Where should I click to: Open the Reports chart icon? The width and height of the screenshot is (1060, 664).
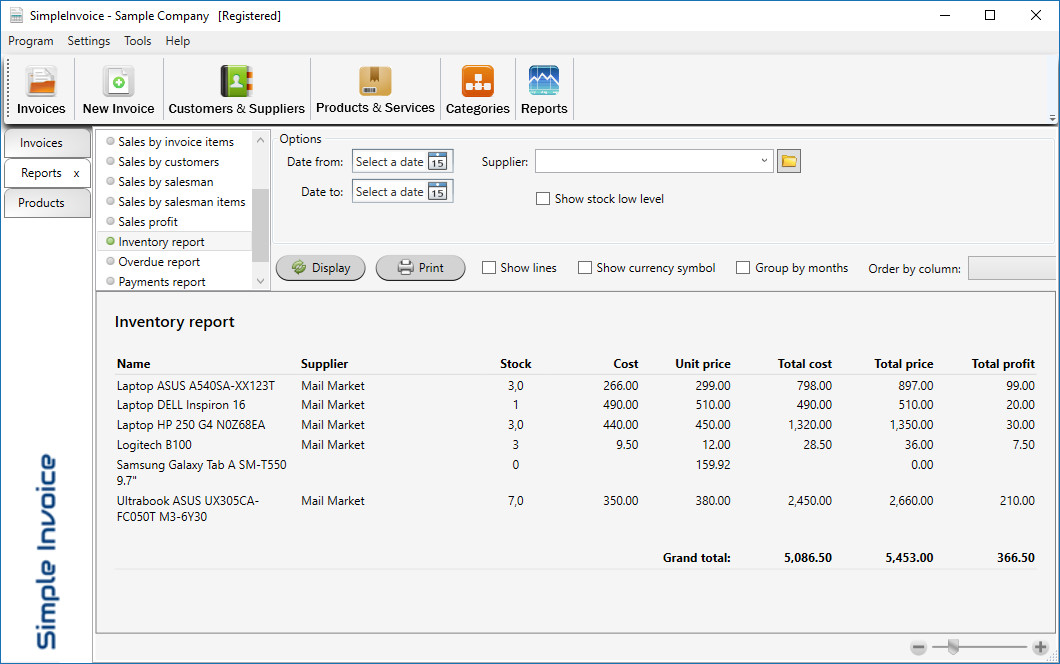(x=544, y=90)
